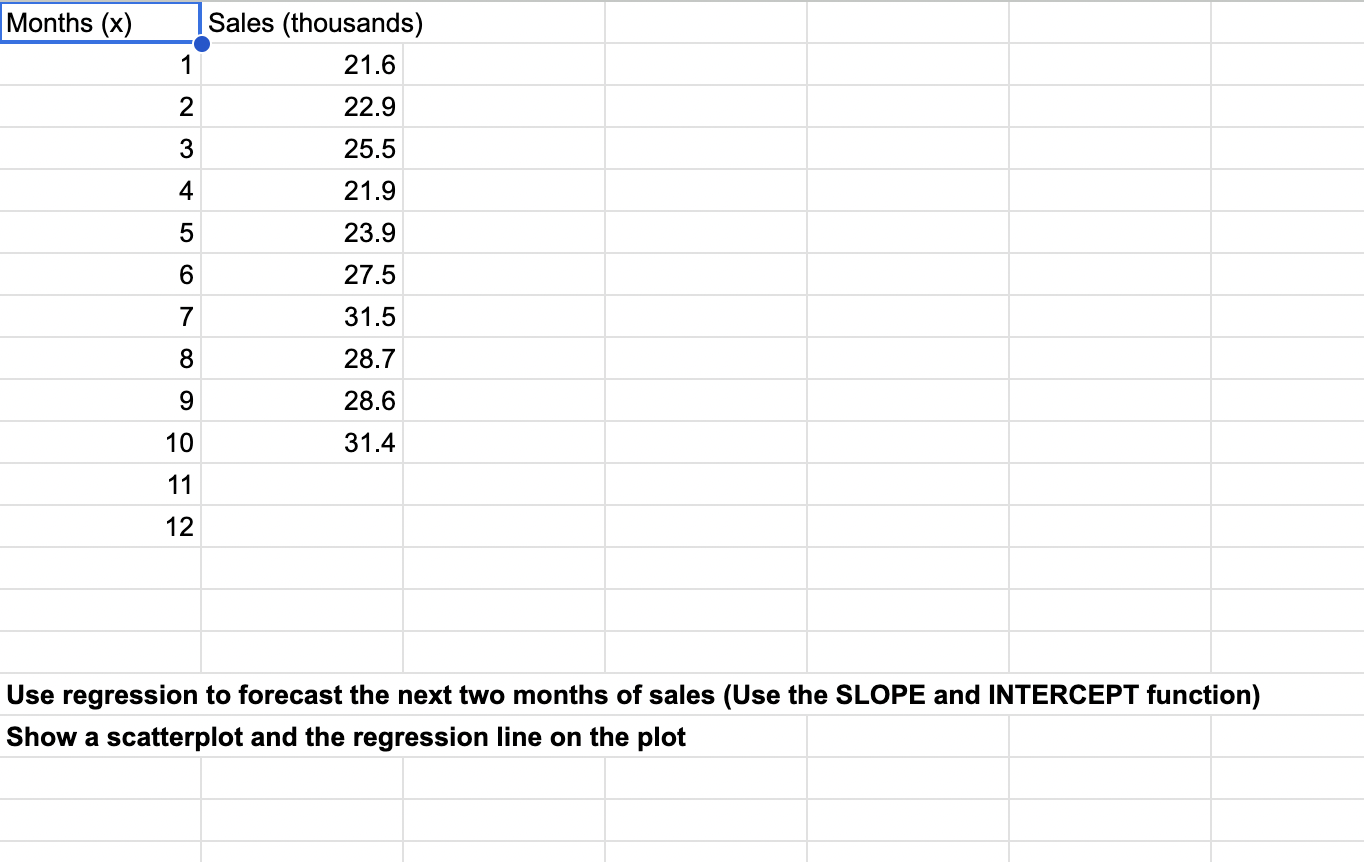Image resolution: width=1364 pixels, height=862 pixels.
Task: Click the cell showing 27.5
Action: 300,274
